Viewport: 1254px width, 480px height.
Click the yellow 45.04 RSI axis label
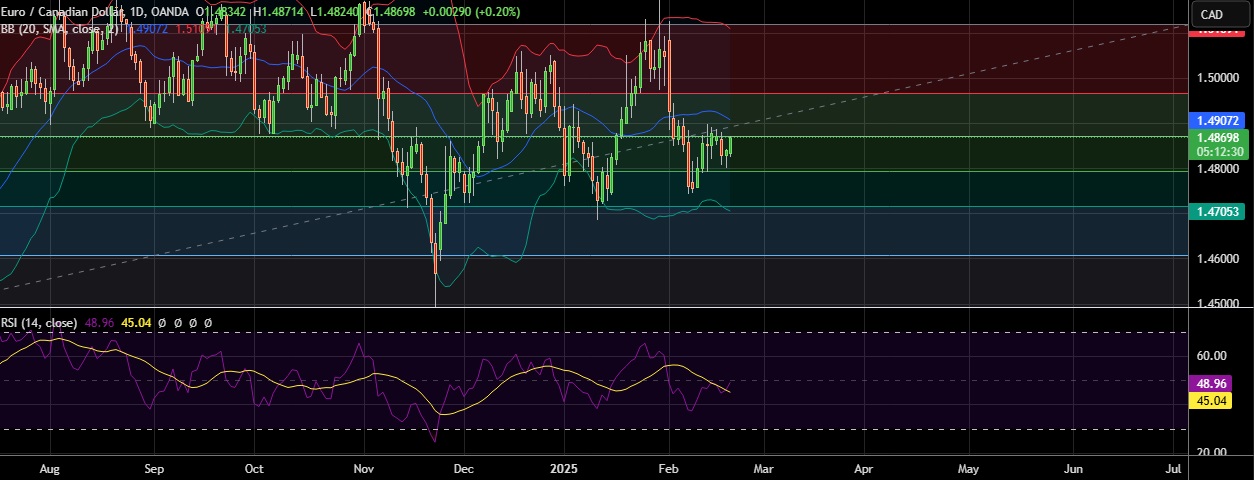coord(1212,400)
